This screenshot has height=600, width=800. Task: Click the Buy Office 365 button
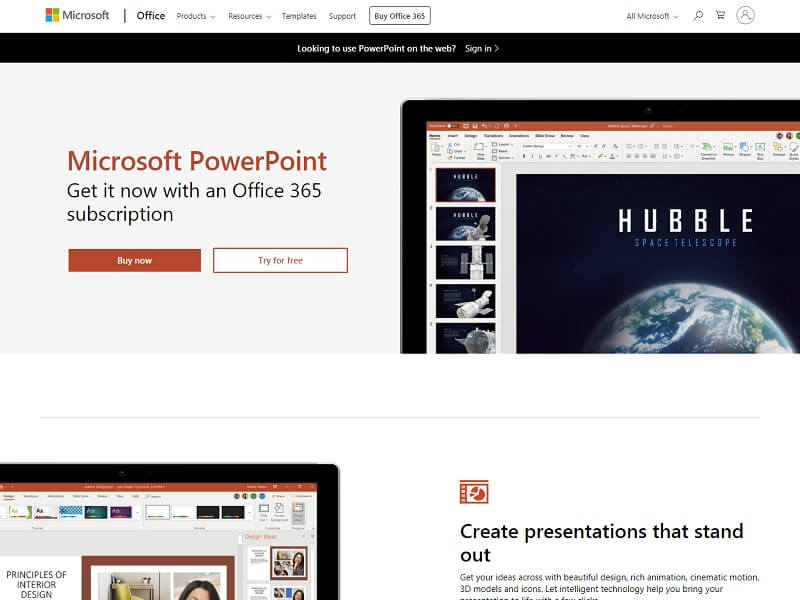(x=399, y=16)
